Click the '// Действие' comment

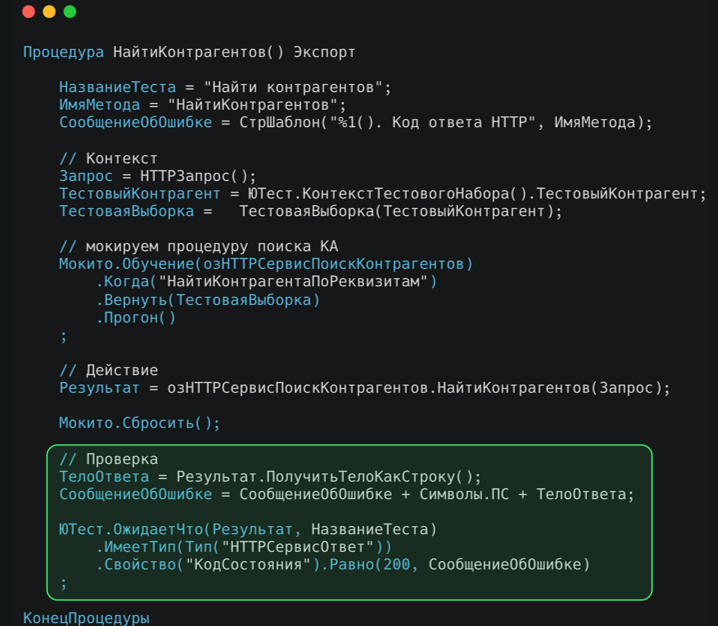click(x=109, y=370)
